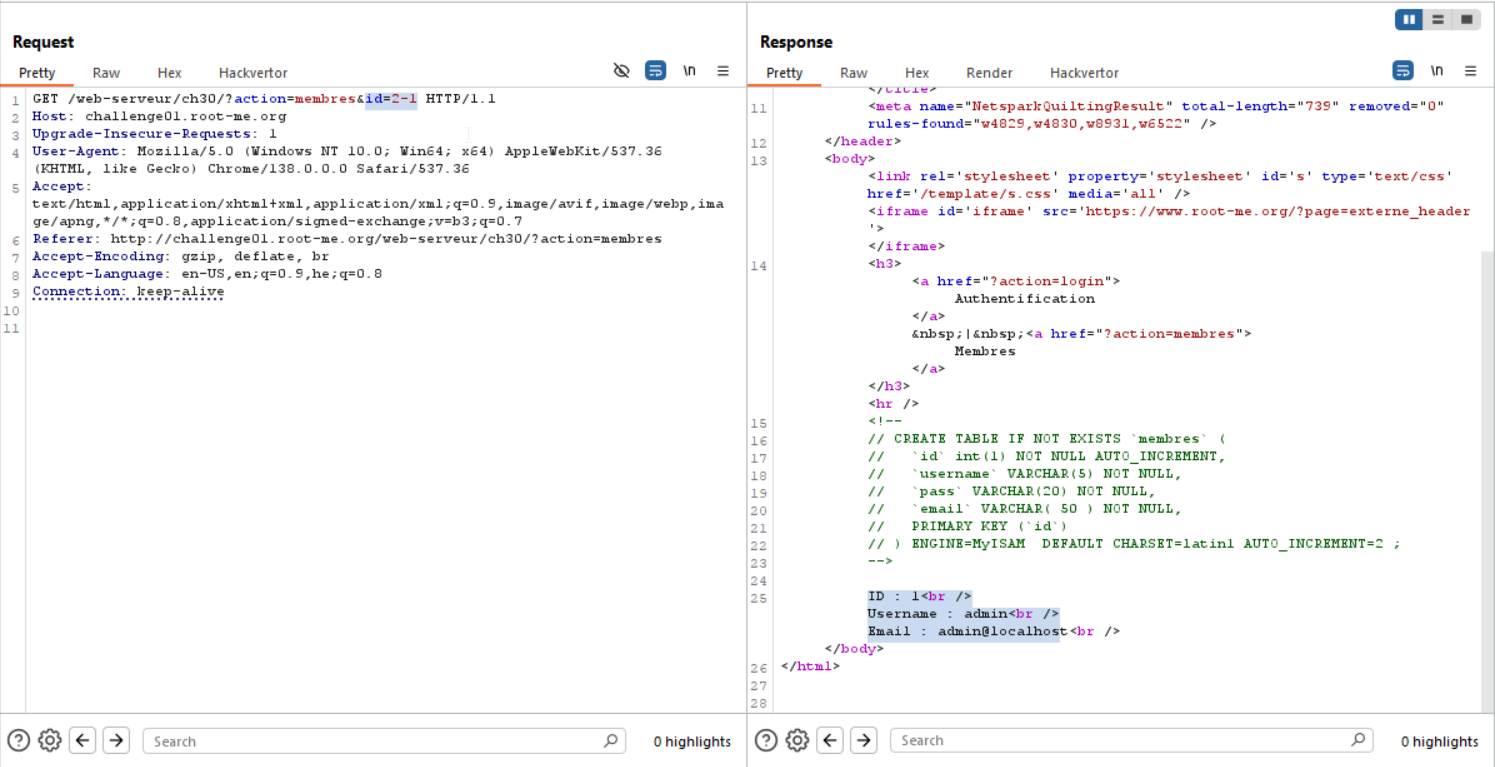The image size is (1495, 767).
Task: Switch layout to single pane view
Action: pos(1467,19)
